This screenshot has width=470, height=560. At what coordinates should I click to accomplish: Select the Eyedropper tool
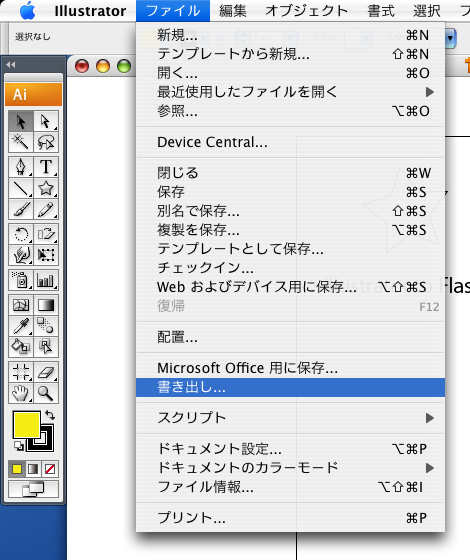(x=21, y=326)
